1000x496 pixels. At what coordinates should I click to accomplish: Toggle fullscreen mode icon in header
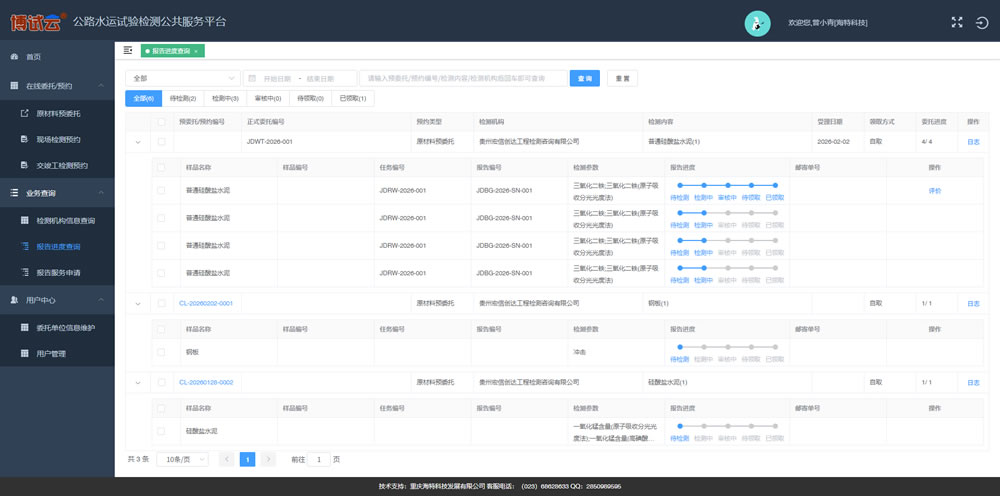click(x=956, y=22)
